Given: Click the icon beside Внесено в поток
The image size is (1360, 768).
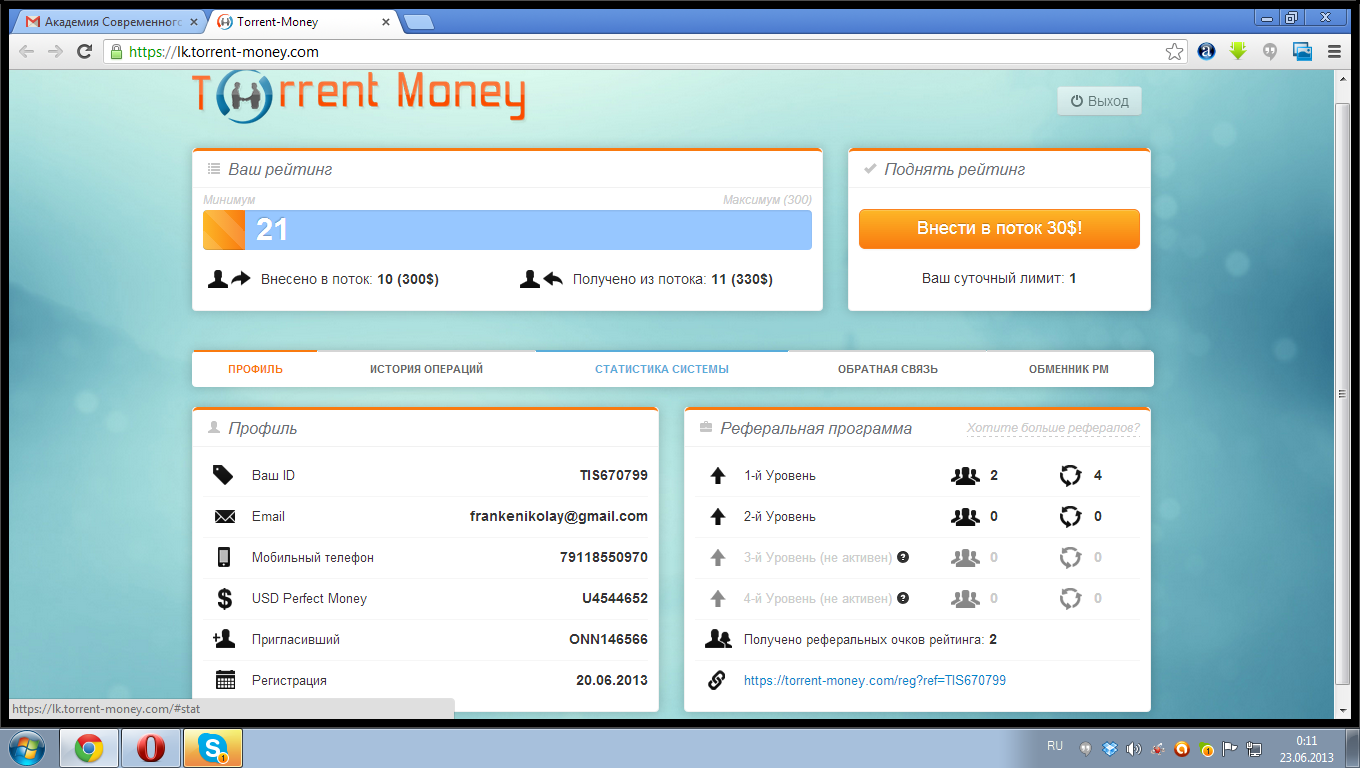Looking at the screenshot, I should pyautogui.click(x=229, y=279).
